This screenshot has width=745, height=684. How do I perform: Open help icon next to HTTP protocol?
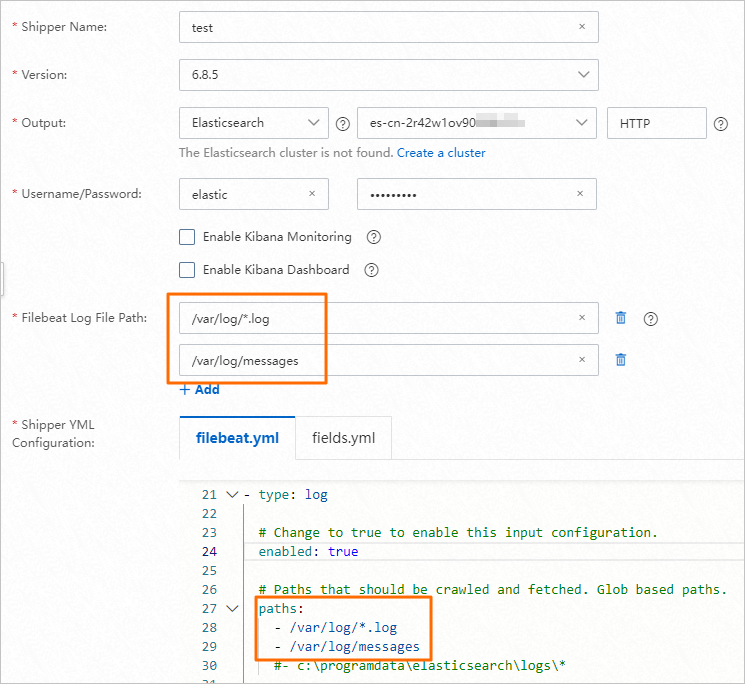[x=721, y=124]
